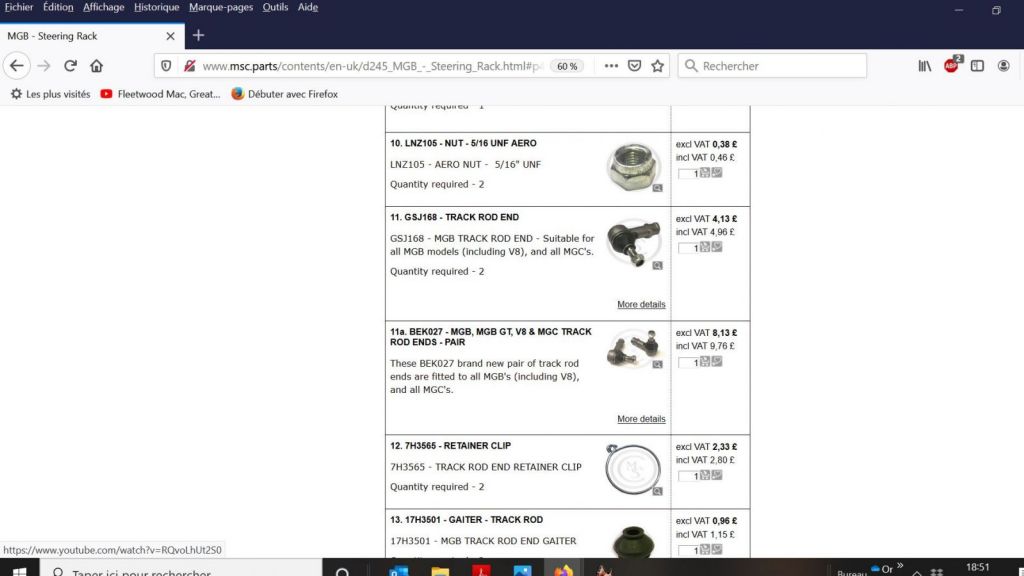Open the Aide menu
Viewport: 1024px width, 576px height.
tap(308, 7)
